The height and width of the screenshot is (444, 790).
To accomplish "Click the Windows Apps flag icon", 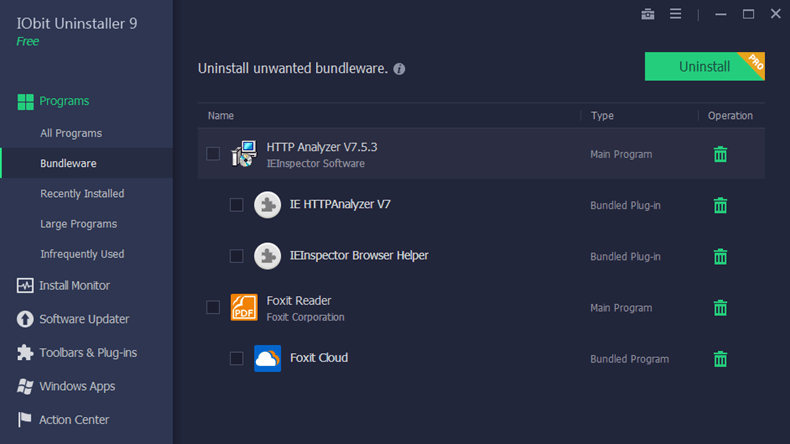I will [x=25, y=387].
